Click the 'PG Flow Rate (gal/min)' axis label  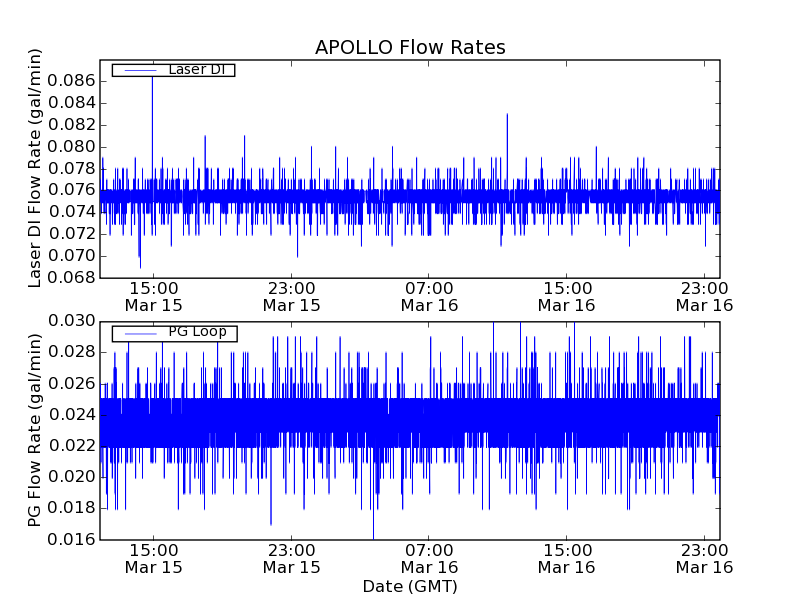(x=34, y=430)
